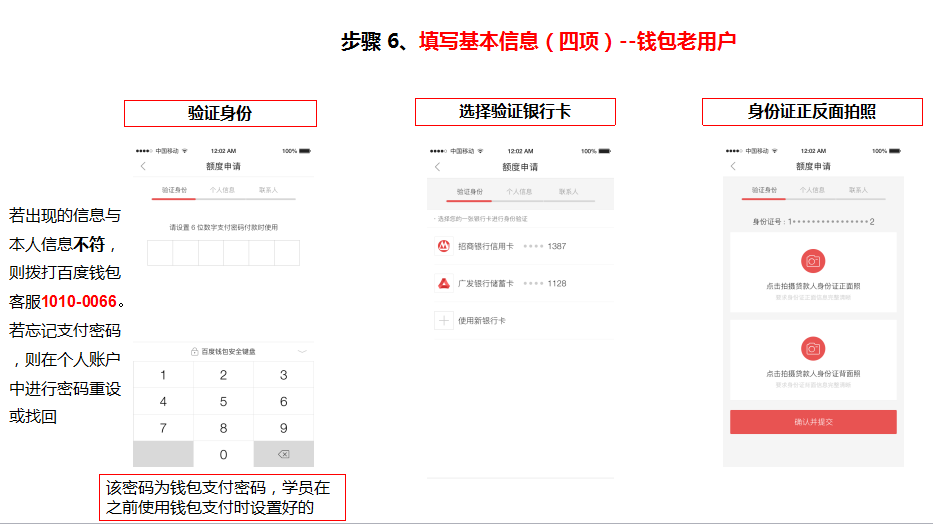Open 验证身份 tab on the password entry screen
This screenshot has width=933, height=524.
(175, 188)
